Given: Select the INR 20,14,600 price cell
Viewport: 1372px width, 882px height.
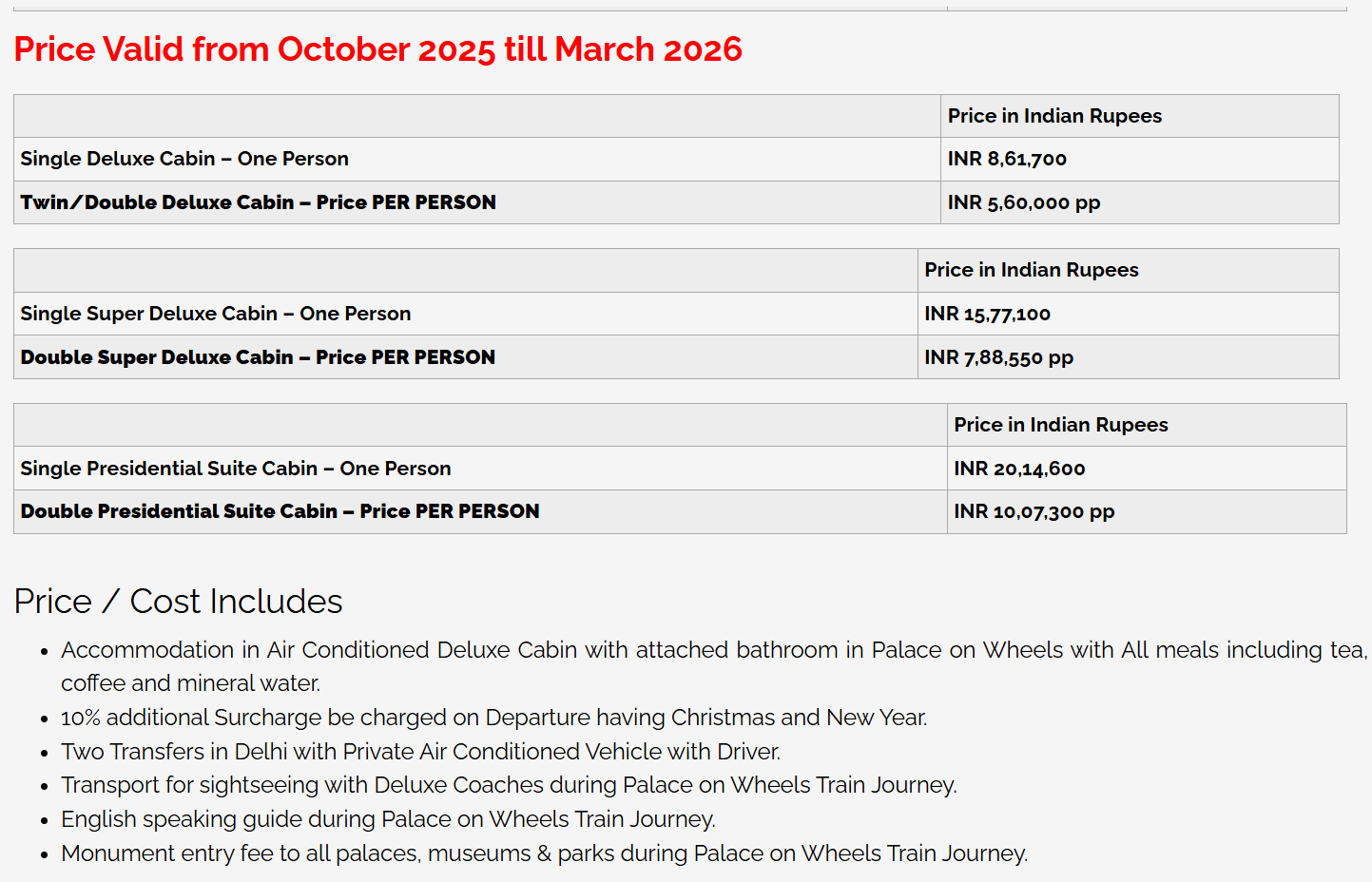Looking at the screenshot, I should (1019, 469).
